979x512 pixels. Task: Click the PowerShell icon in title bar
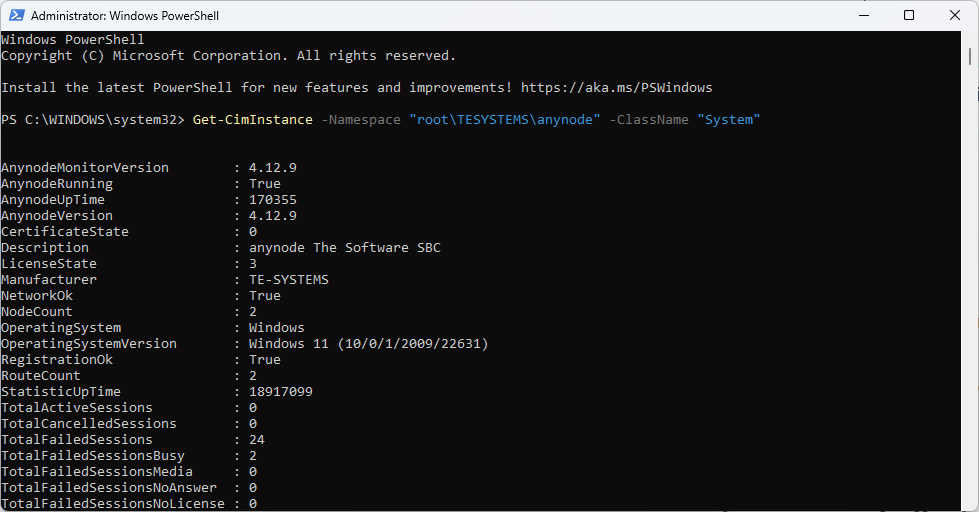tap(16, 15)
